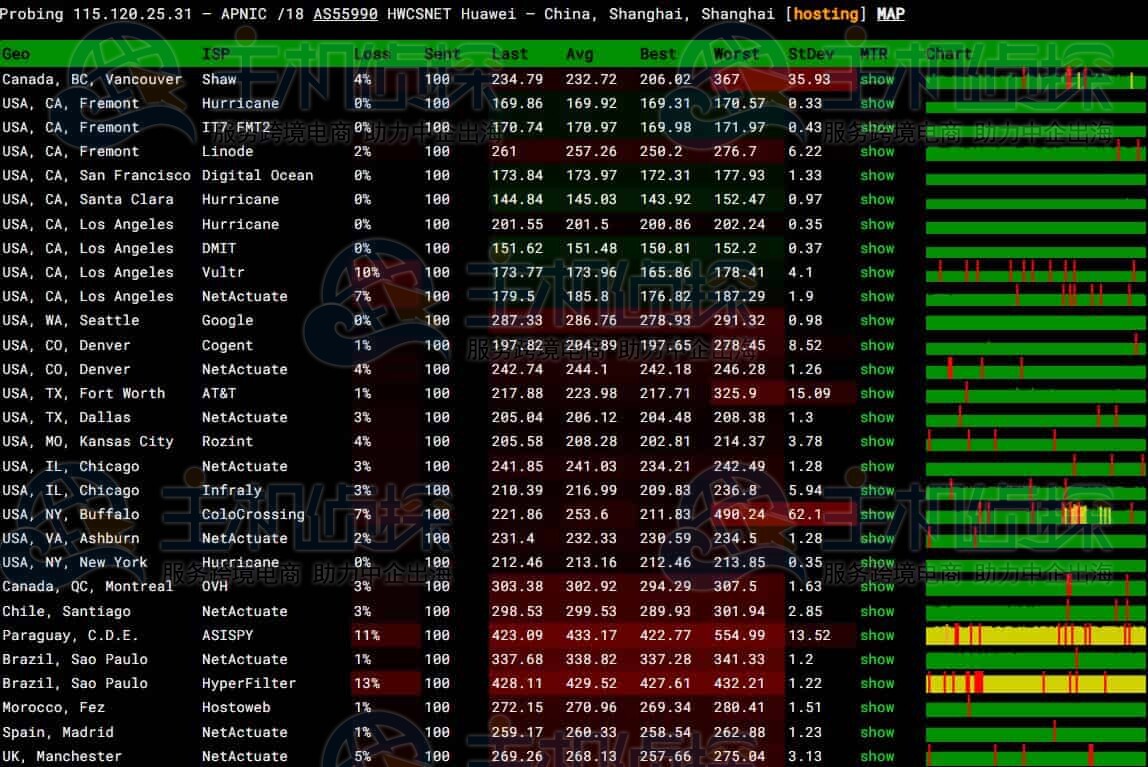Show MTR for Fremont Linode row

tap(877, 151)
